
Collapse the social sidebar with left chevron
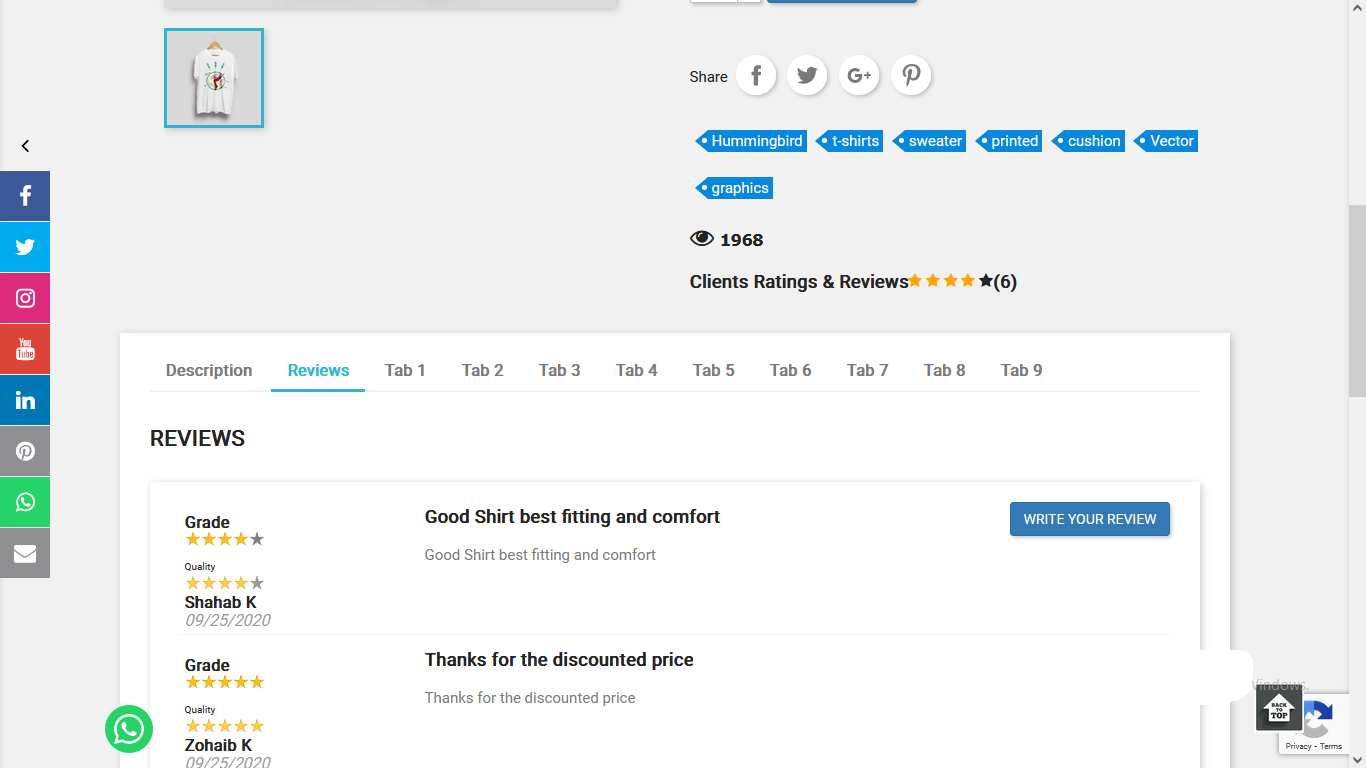25,146
